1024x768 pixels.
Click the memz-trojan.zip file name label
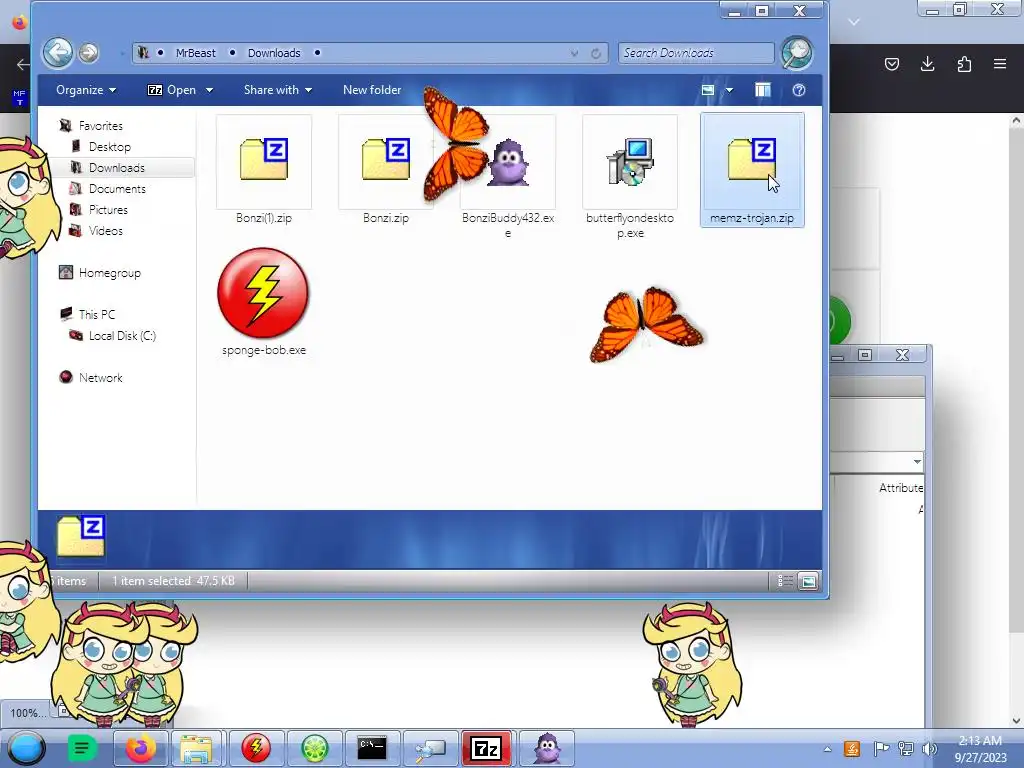click(x=752, y=217)
